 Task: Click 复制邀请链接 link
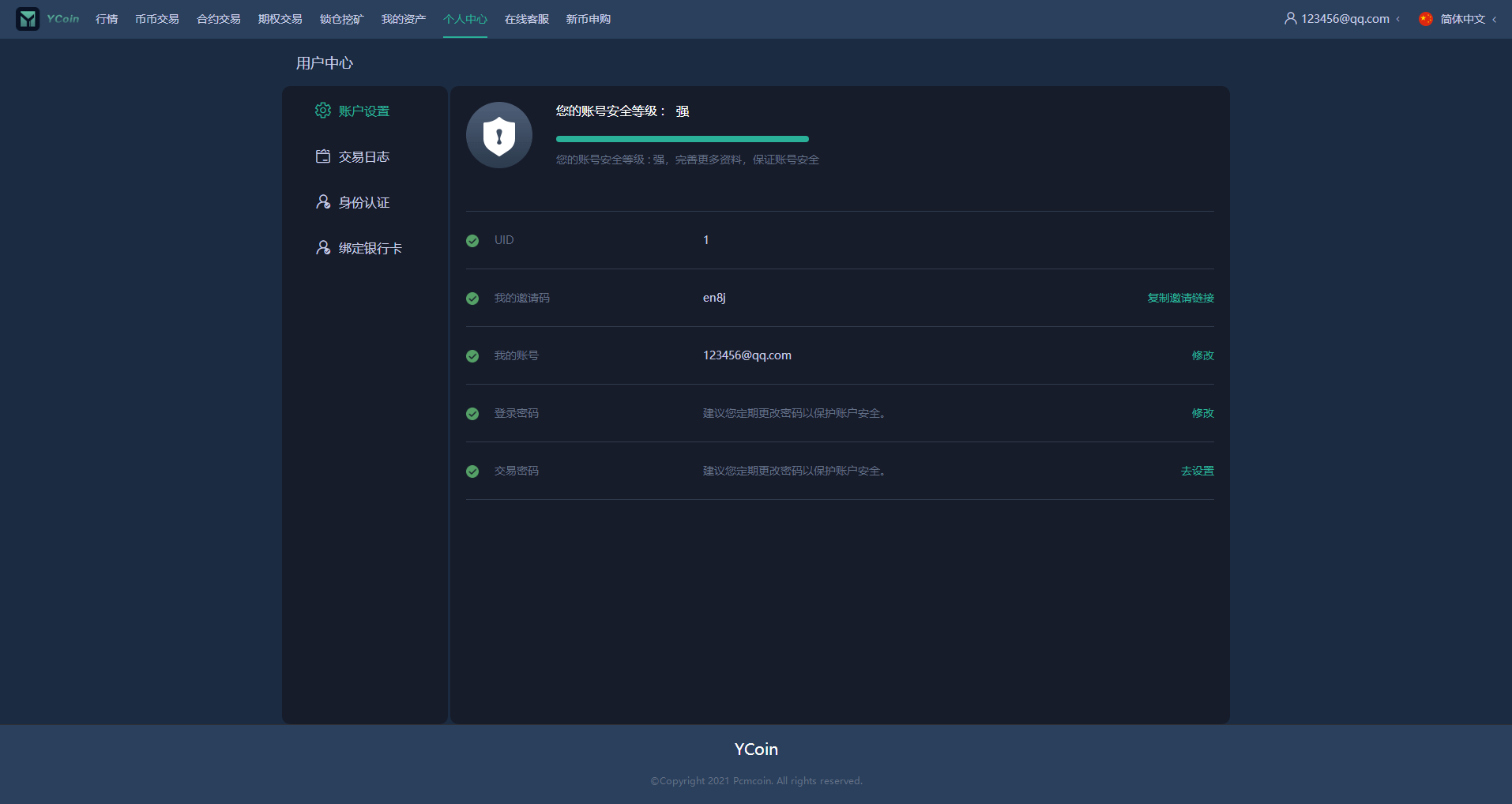(x=1180, y=298)
